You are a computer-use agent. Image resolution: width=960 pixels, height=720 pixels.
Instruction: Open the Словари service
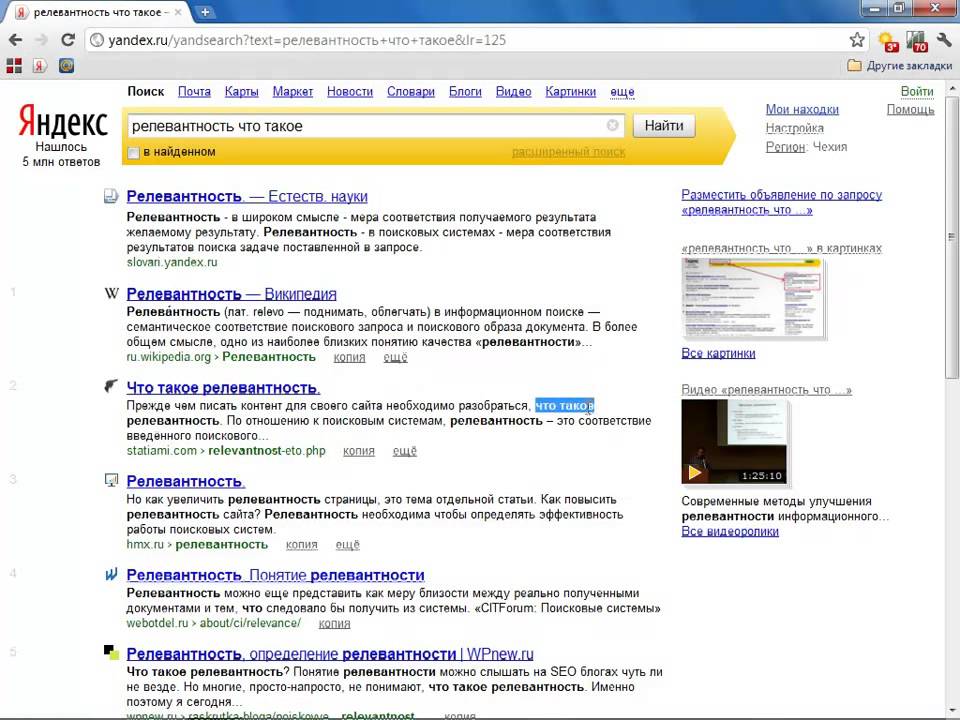point(411,92)
